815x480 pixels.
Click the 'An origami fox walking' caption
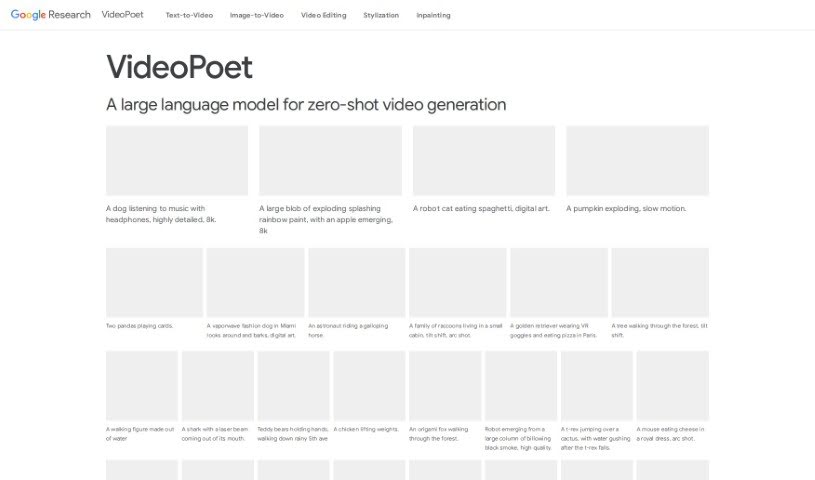[x=438, y=434]
